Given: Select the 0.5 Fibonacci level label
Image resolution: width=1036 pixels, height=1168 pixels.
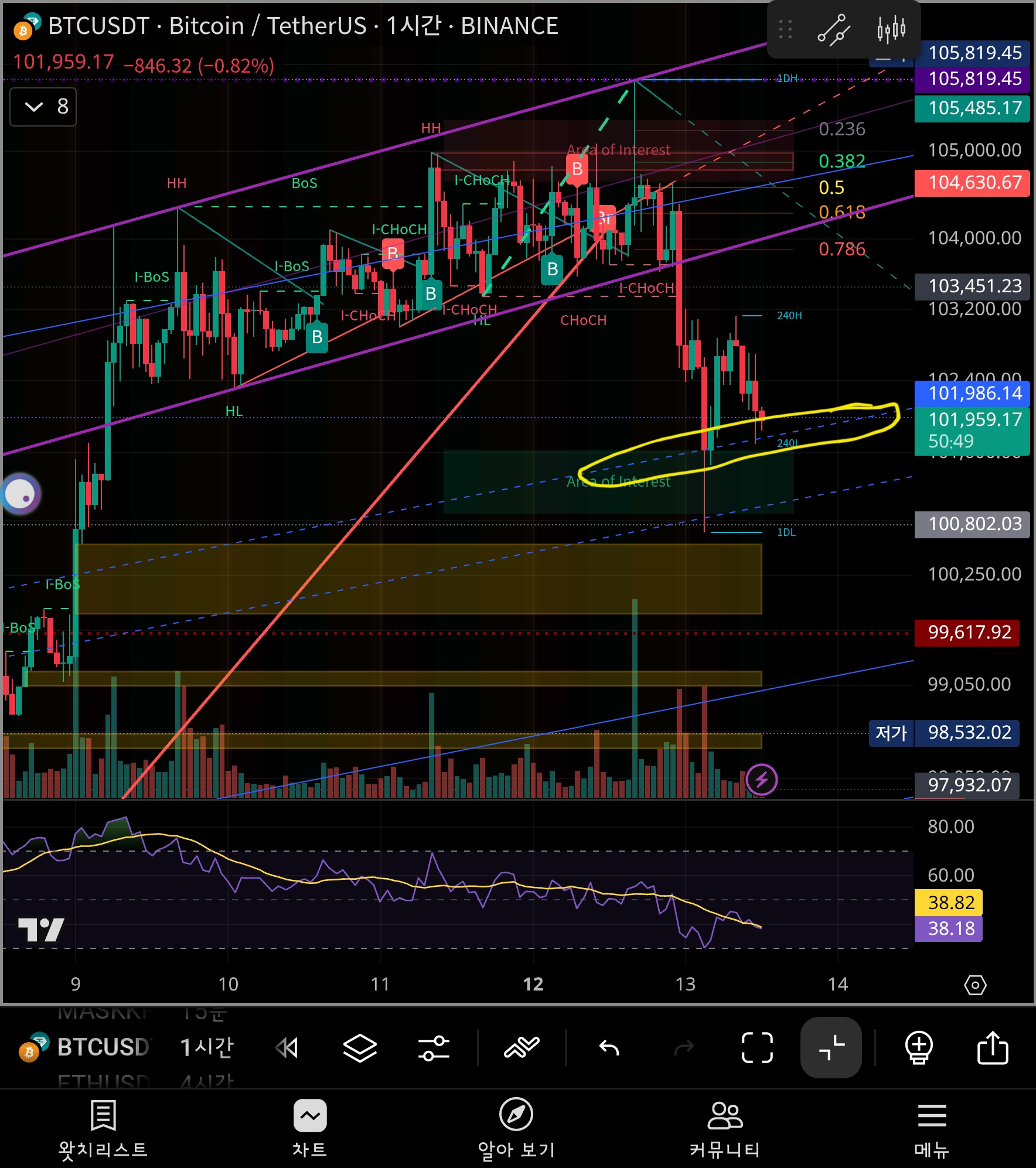Looking at the screenshot, I should tap(831, 187).
